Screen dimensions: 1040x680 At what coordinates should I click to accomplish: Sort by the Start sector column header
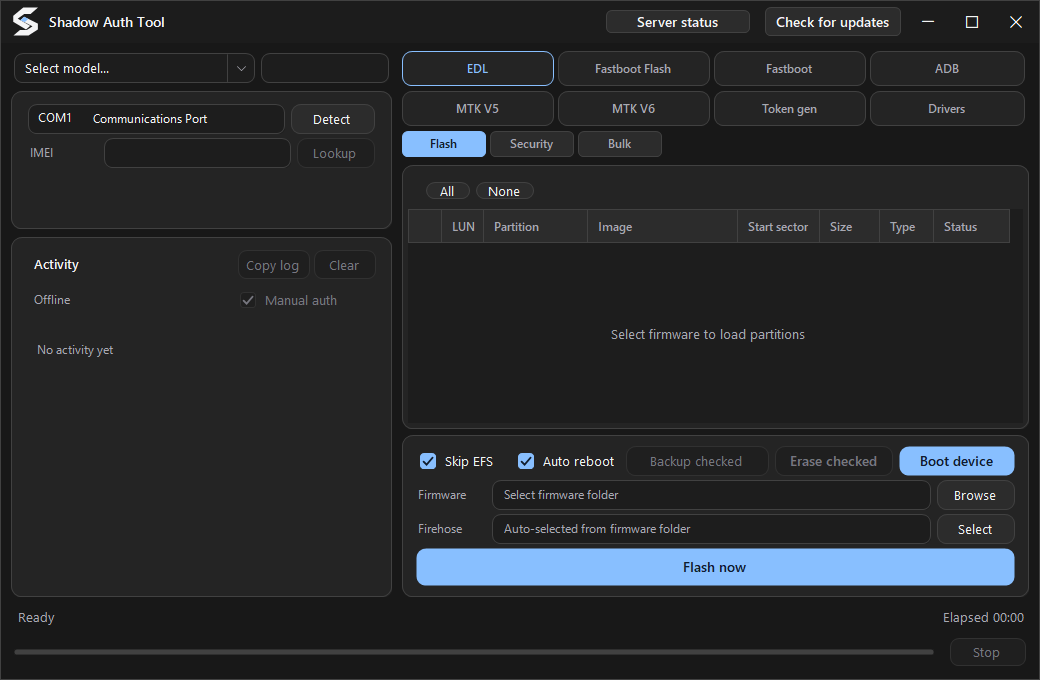tap(779, 227)
